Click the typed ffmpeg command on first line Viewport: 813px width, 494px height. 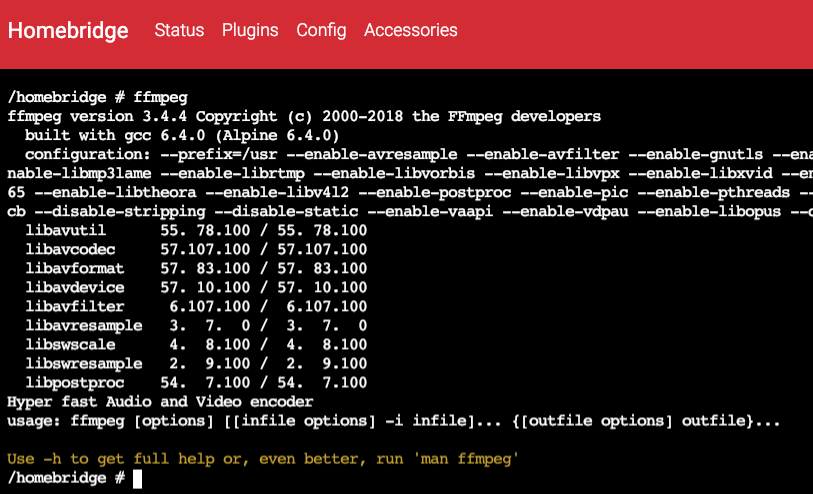coord(160,97)
